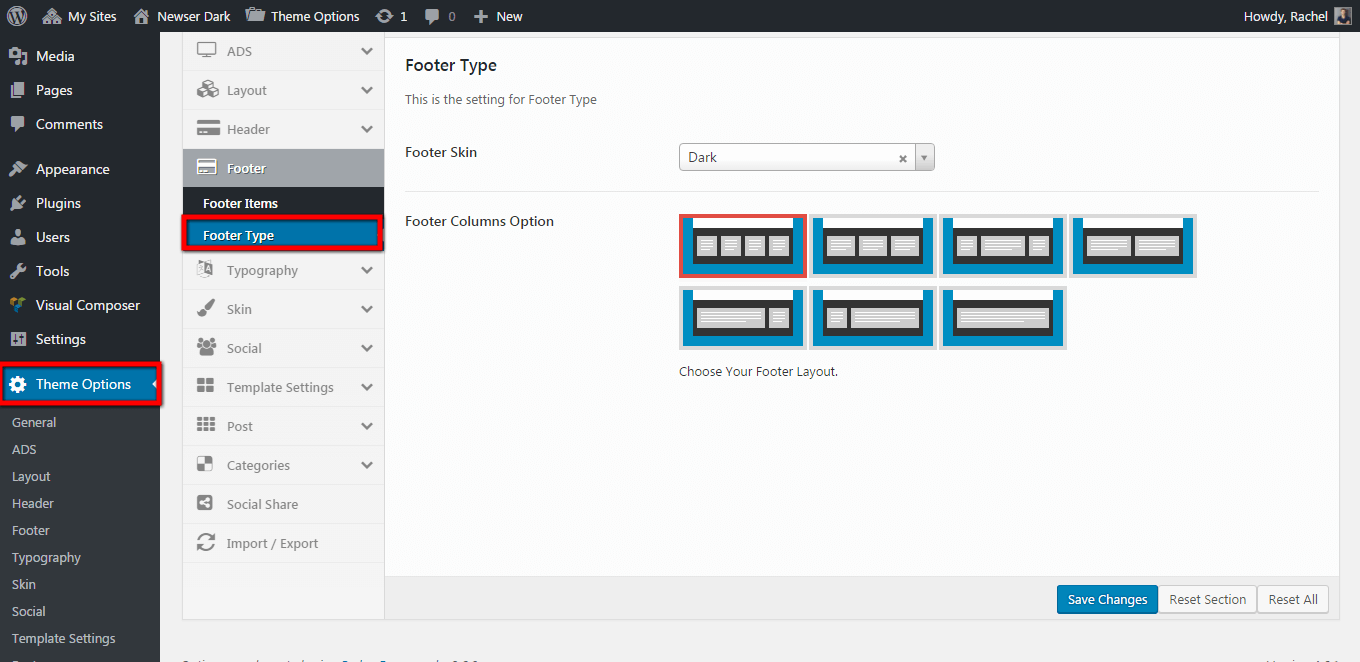
Task: Click Rachel's avatar thumbnail
Action: click(1343, 16)
